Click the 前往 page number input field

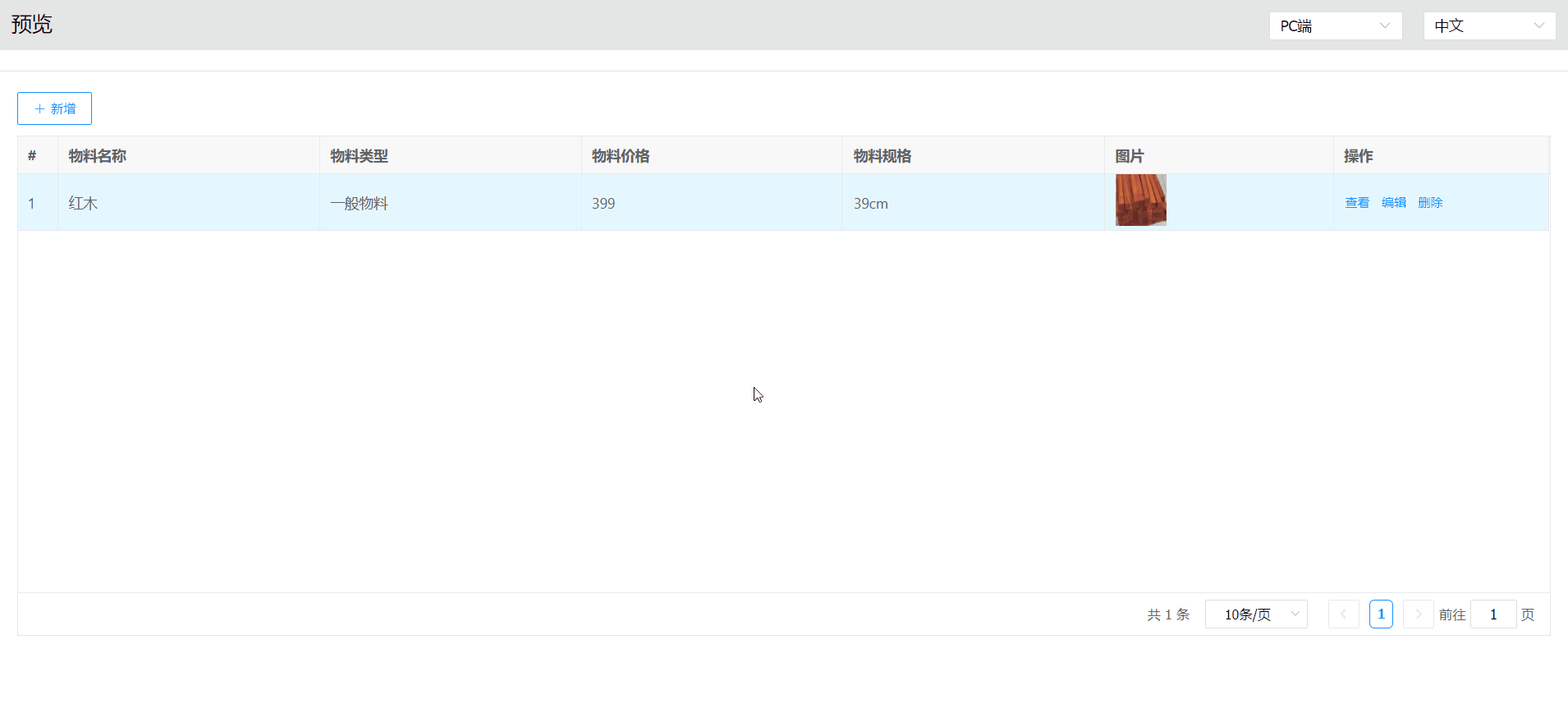coord(1492,614)
